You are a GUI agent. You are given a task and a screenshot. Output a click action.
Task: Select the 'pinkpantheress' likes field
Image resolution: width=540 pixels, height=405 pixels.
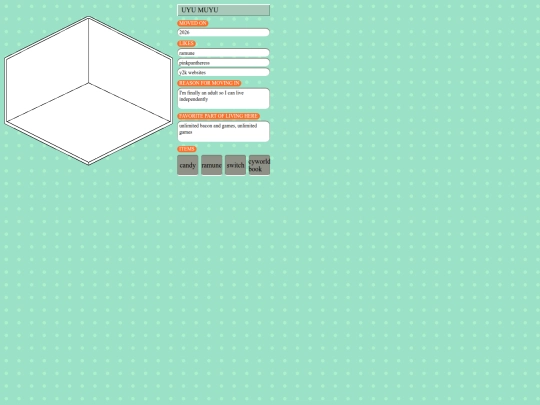tap(224, 63)
